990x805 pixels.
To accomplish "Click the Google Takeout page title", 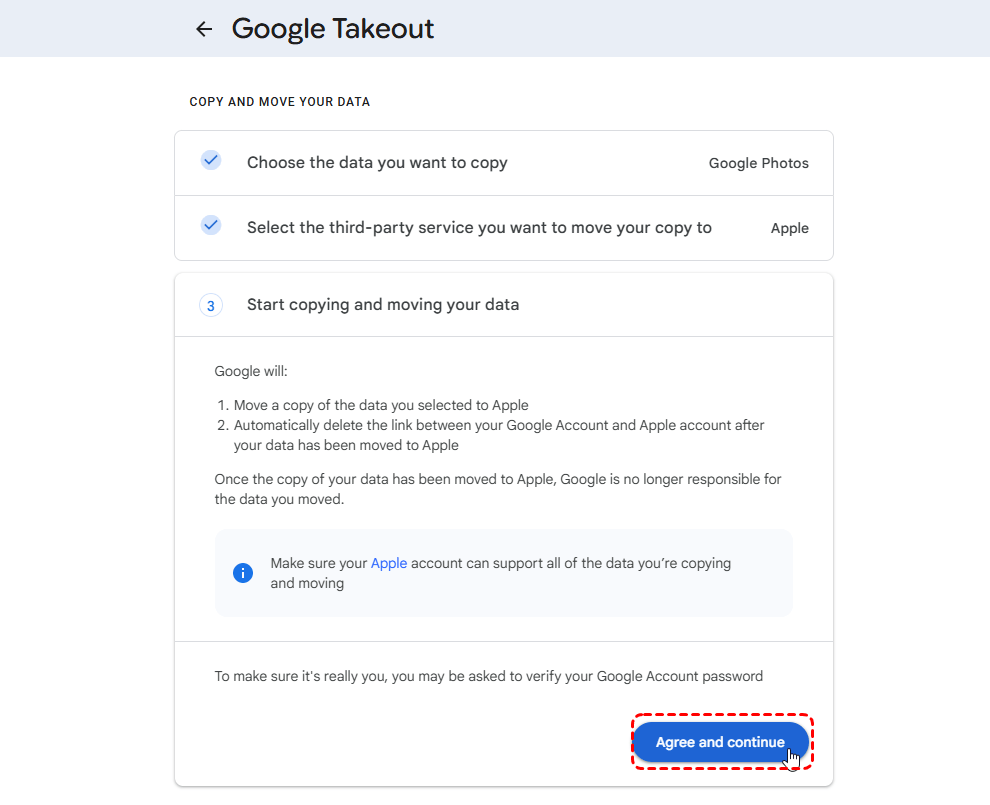I will click(333, 29).
